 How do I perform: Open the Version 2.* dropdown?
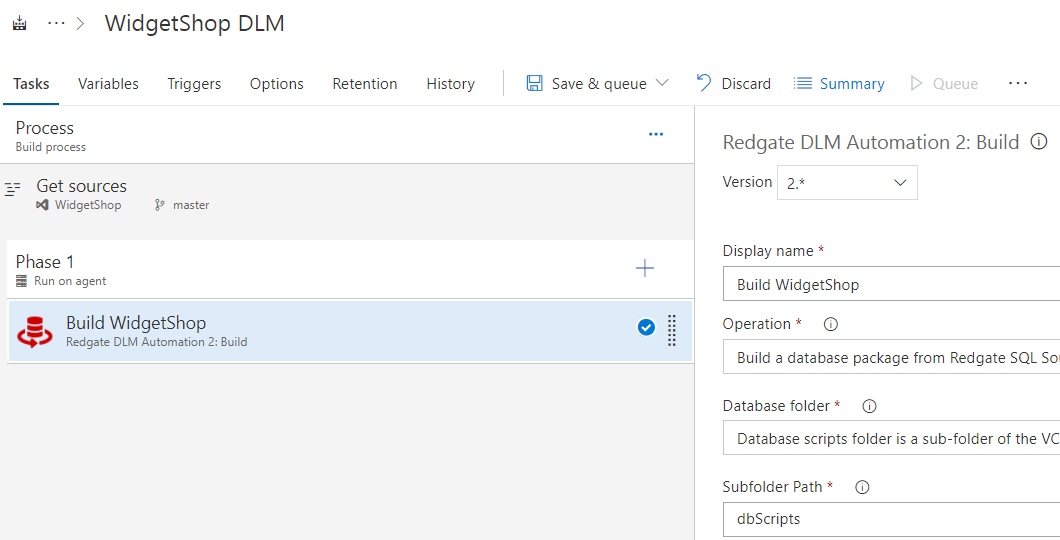click(x=847, y=182)
